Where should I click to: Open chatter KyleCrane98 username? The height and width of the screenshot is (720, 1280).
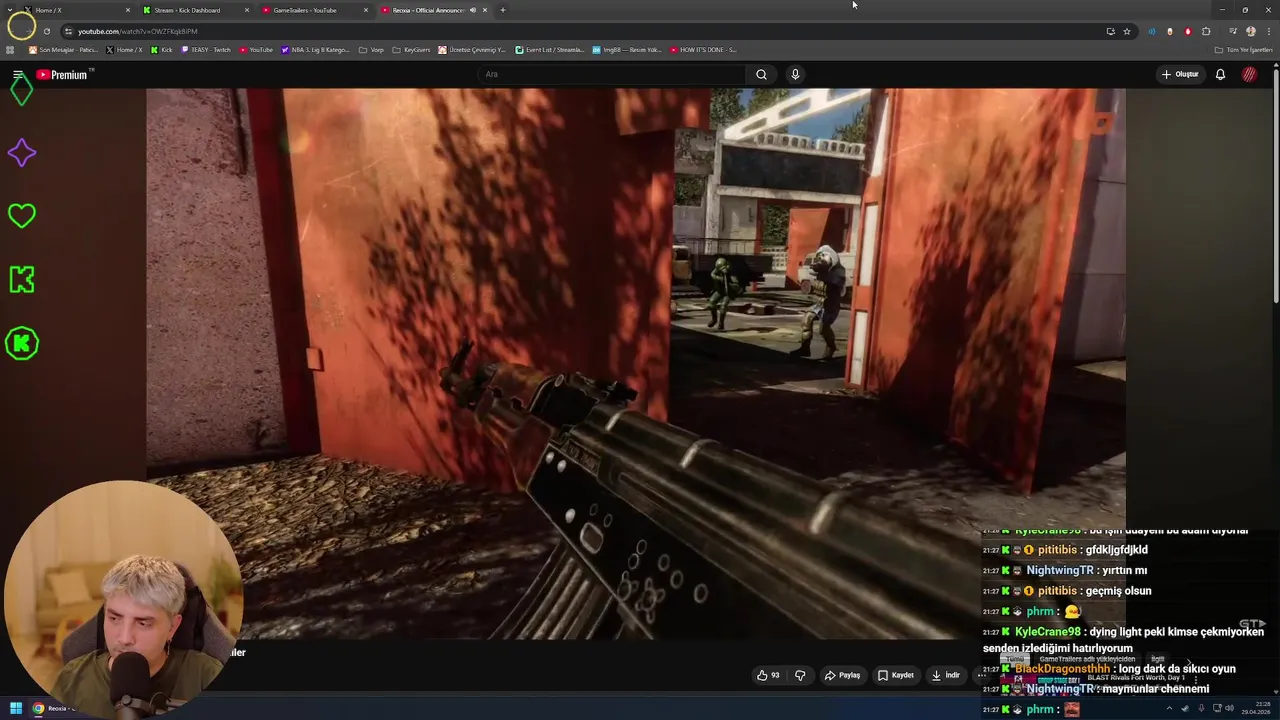1047,632
